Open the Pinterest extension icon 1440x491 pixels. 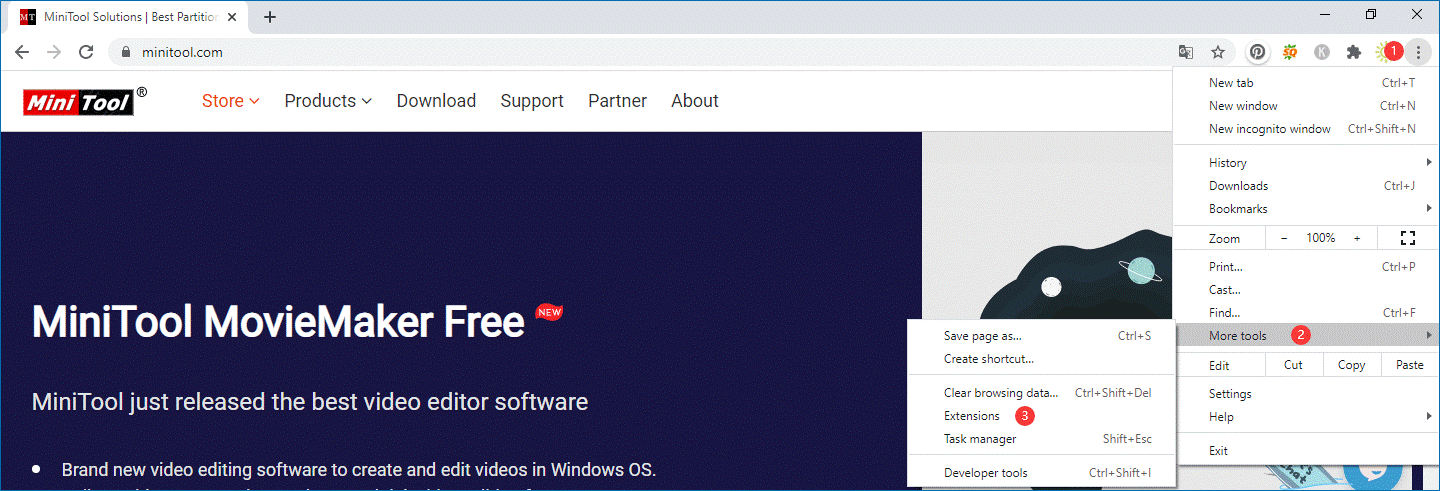coord(1258,52)
